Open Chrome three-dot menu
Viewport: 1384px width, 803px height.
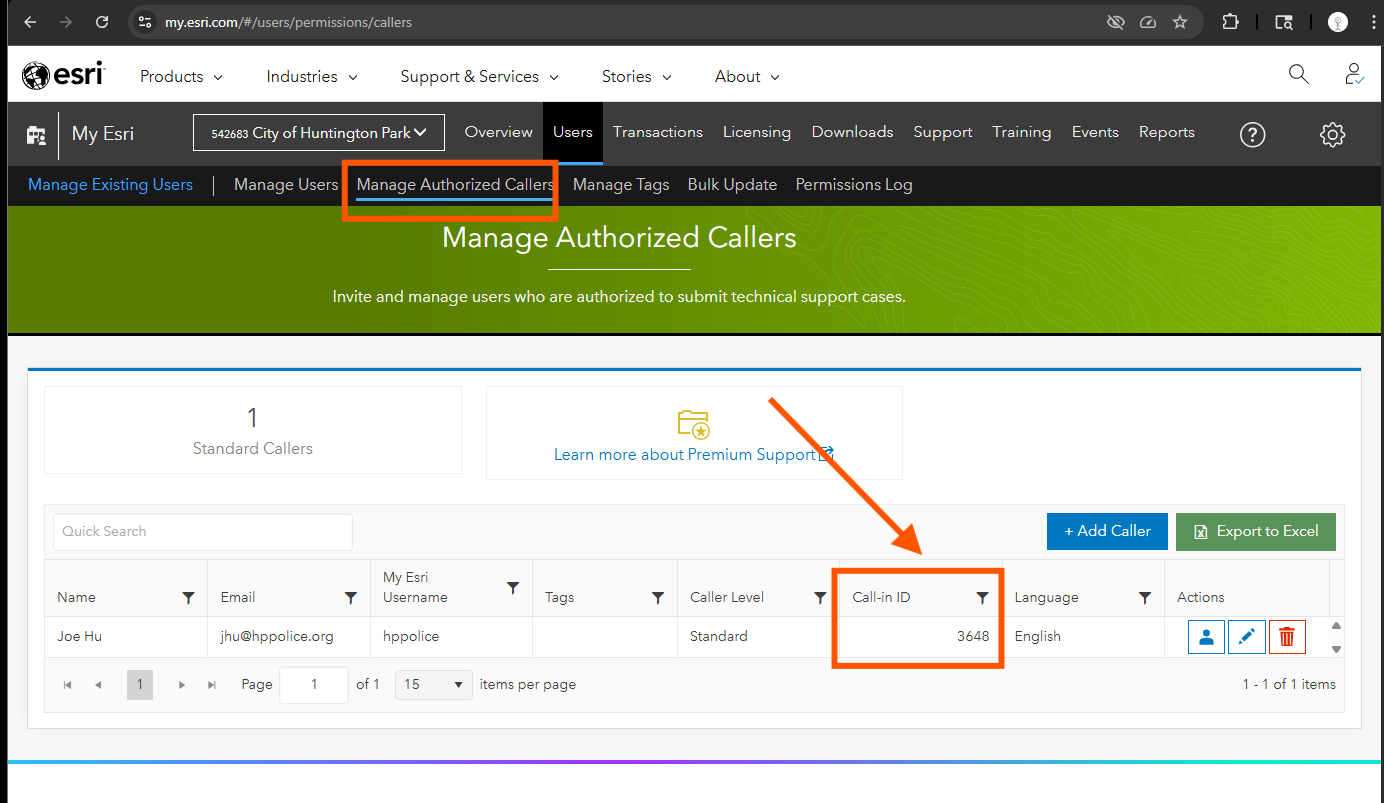tap(1373, 22)
